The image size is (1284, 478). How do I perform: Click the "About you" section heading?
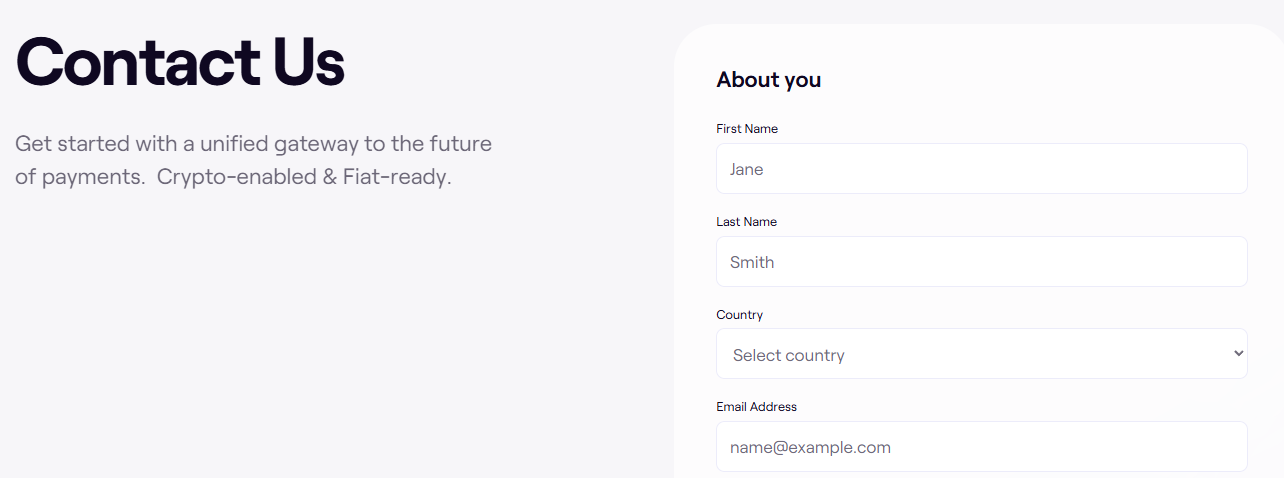pyautogui.click(x=768, y=80)
